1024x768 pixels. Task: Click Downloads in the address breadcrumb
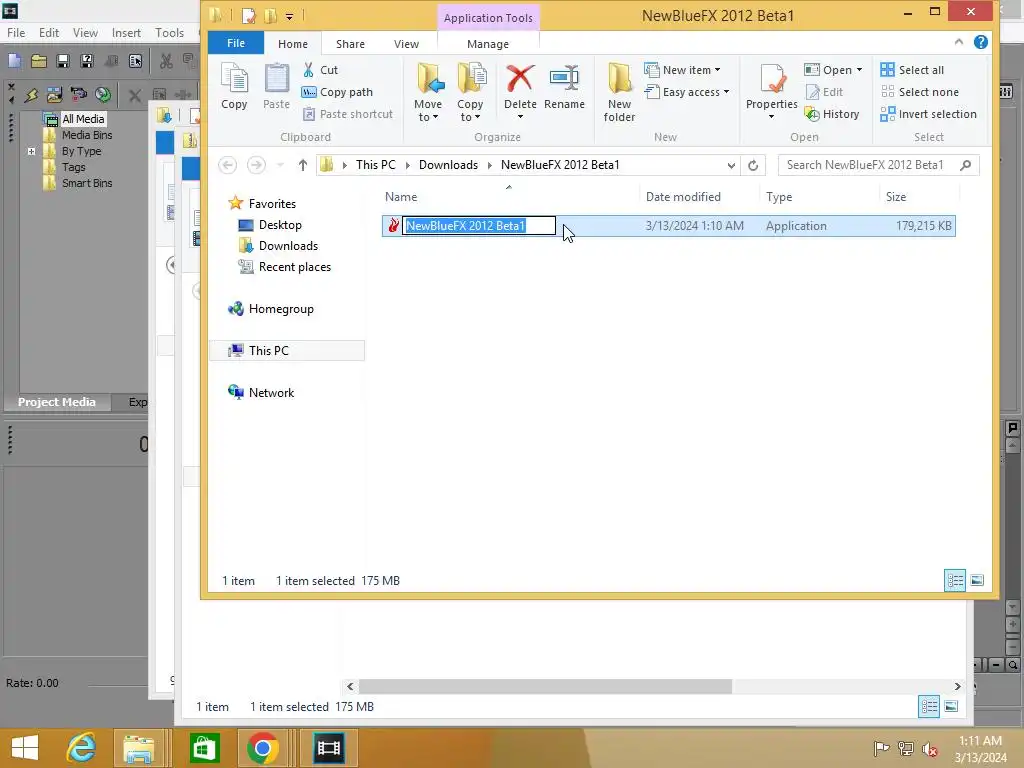[448, 165]
